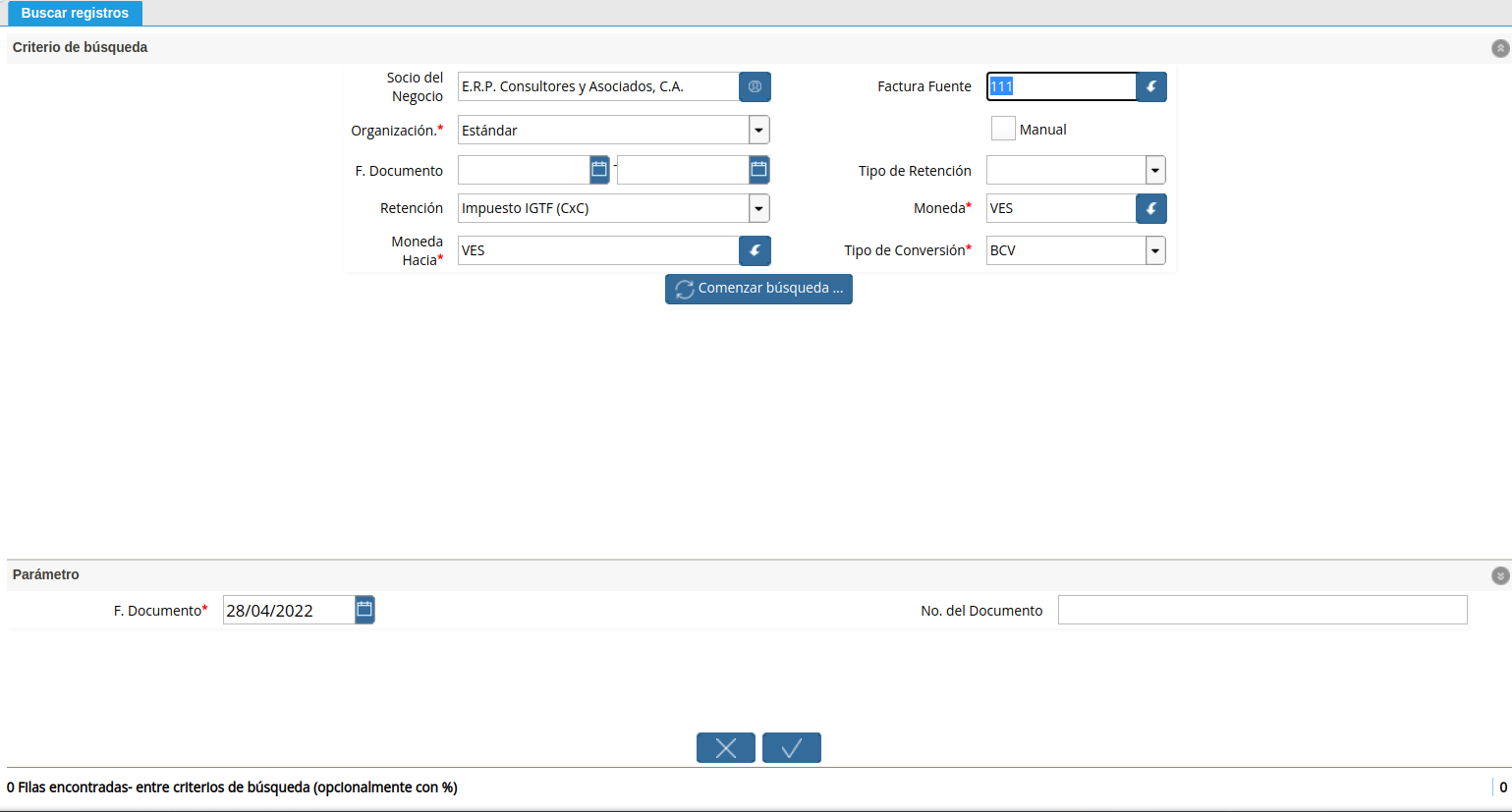Open Moneda Hacia lookup icon

point(755,250)
